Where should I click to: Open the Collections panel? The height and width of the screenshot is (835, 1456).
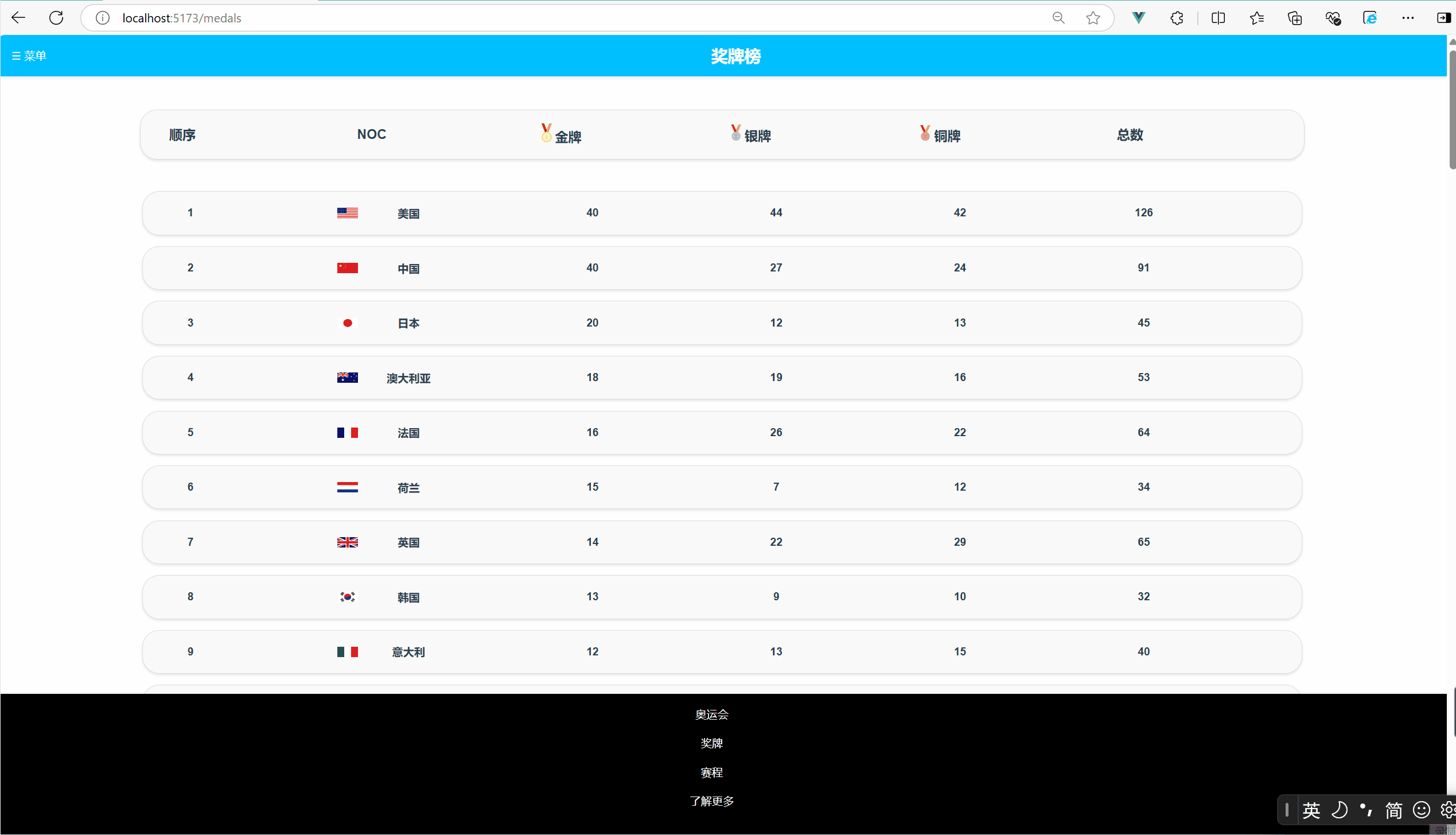coord(1295,18)
